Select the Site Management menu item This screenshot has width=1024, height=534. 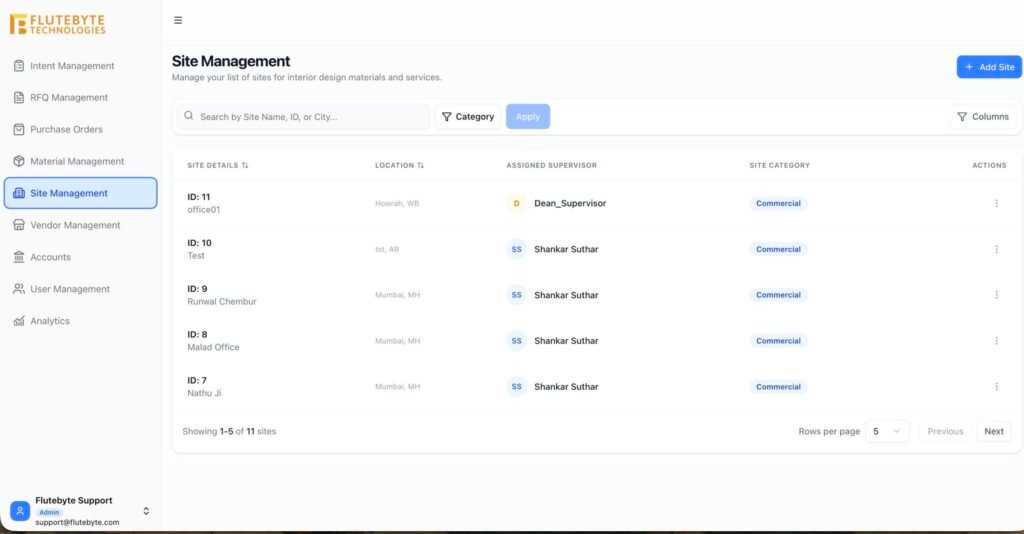point(80,193)
